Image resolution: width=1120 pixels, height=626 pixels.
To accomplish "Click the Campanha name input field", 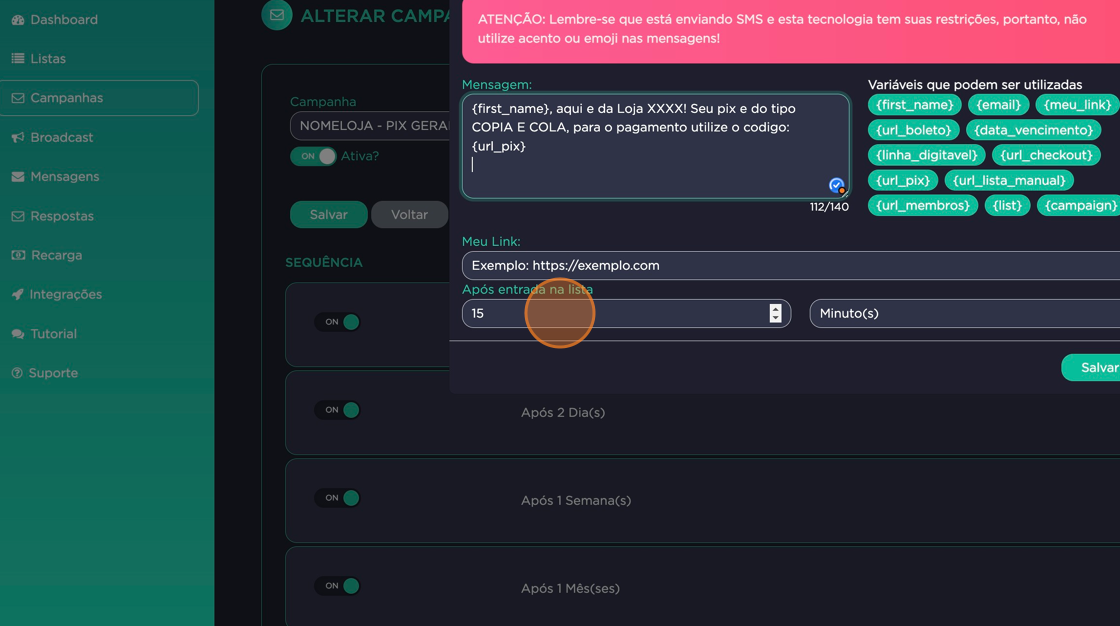I will (x=370, y=126).
